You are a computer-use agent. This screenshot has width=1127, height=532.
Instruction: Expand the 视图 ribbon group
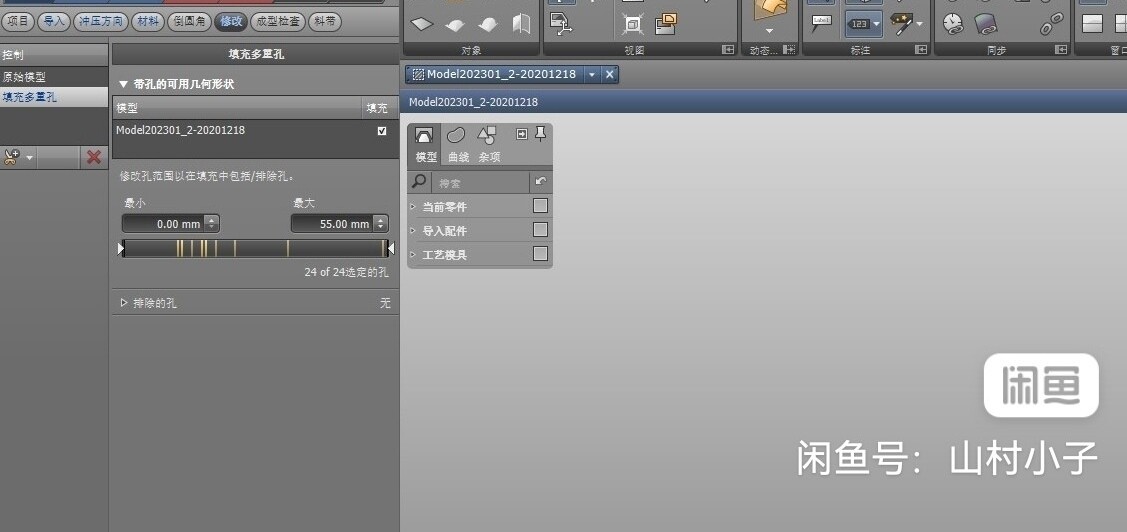tap(727, 50)
